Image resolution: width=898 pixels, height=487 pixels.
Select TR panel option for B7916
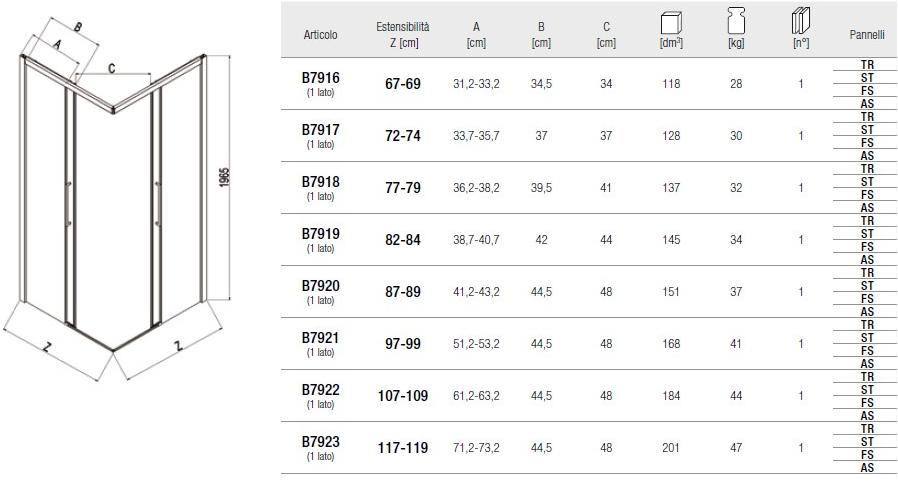[x=867, y=64]
